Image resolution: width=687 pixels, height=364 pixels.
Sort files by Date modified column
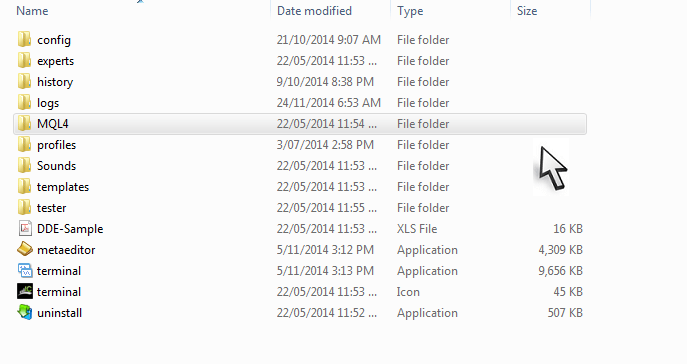tap(314, 11)
